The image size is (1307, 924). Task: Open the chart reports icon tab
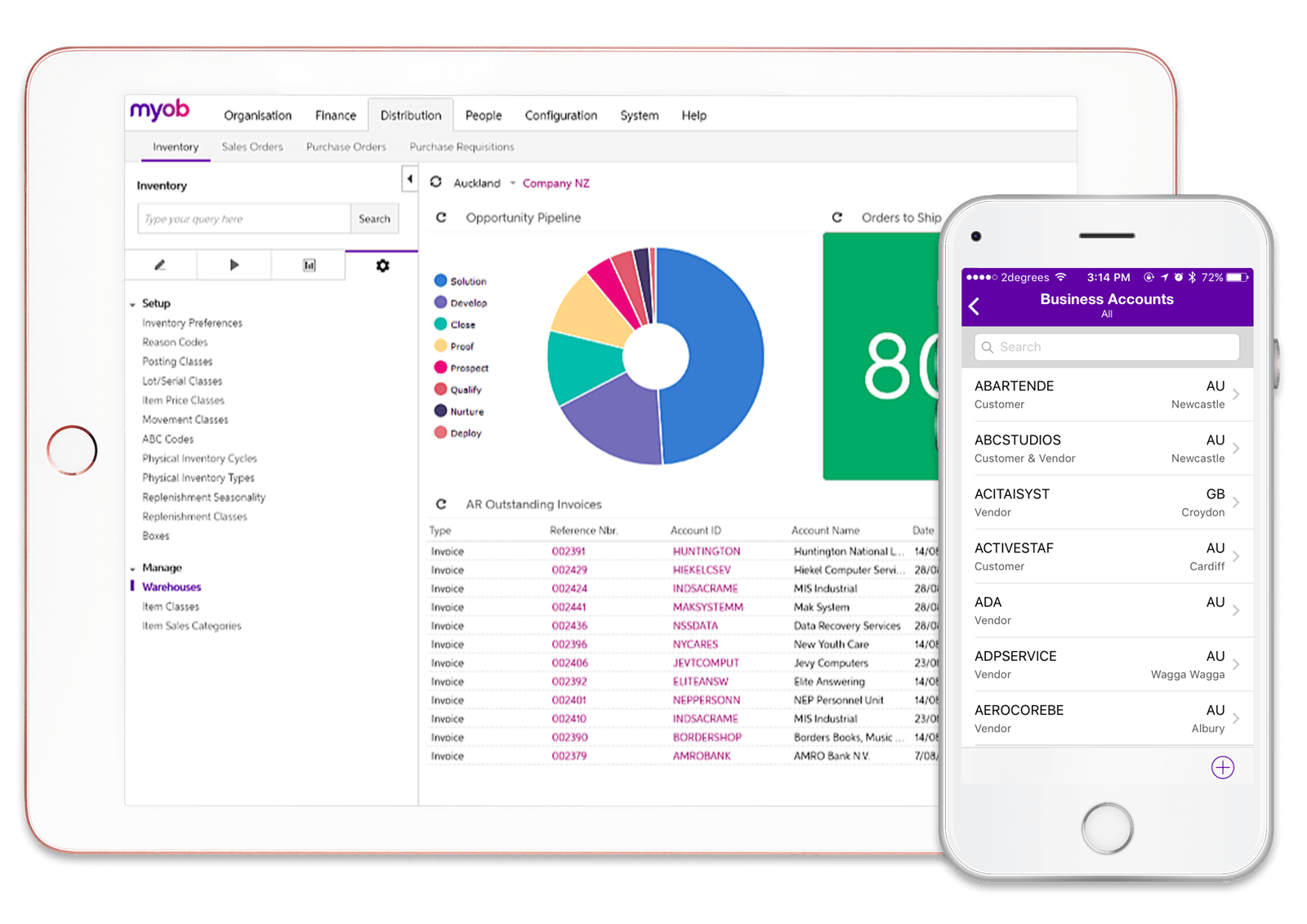click(309, 265)
